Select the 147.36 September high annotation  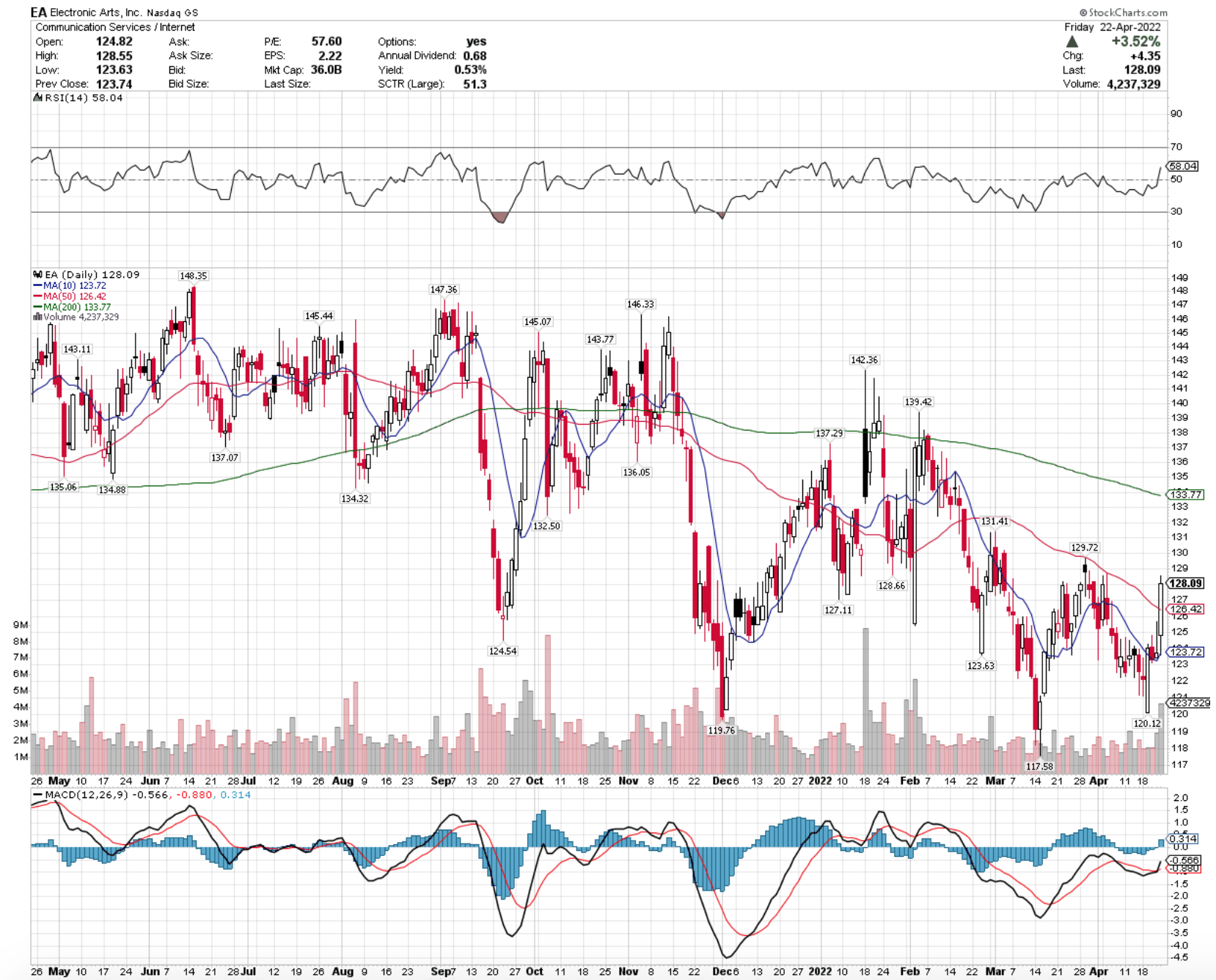coord(444,290)
